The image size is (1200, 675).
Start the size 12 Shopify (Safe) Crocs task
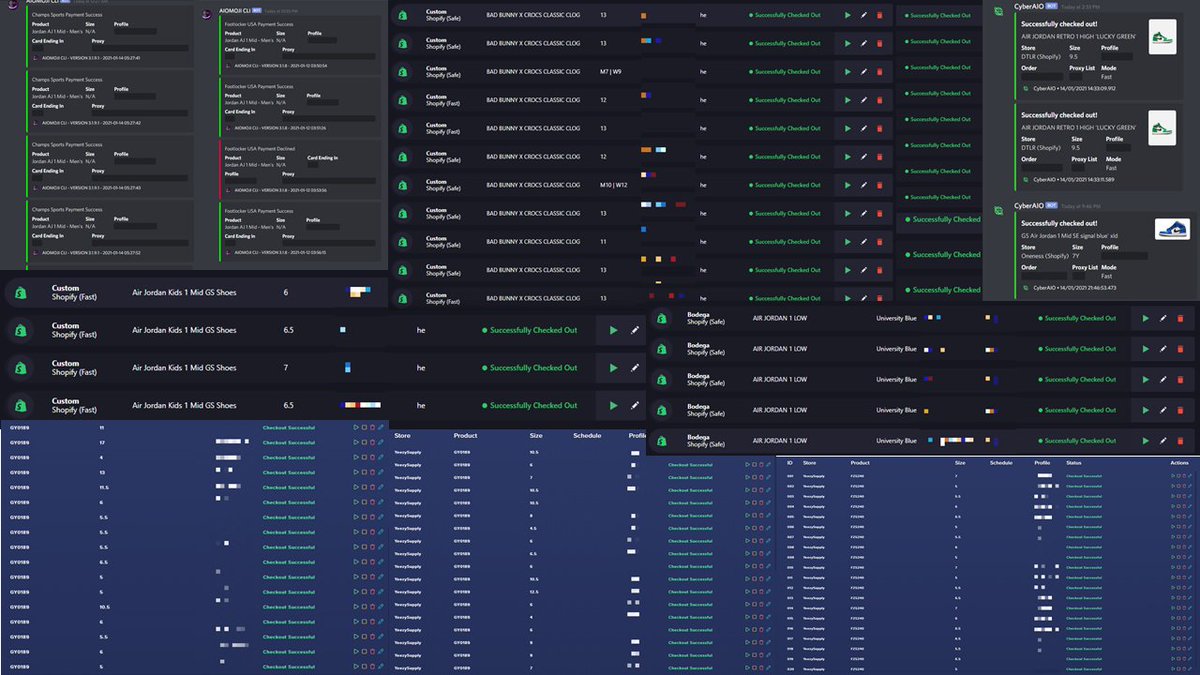[848, 157]
